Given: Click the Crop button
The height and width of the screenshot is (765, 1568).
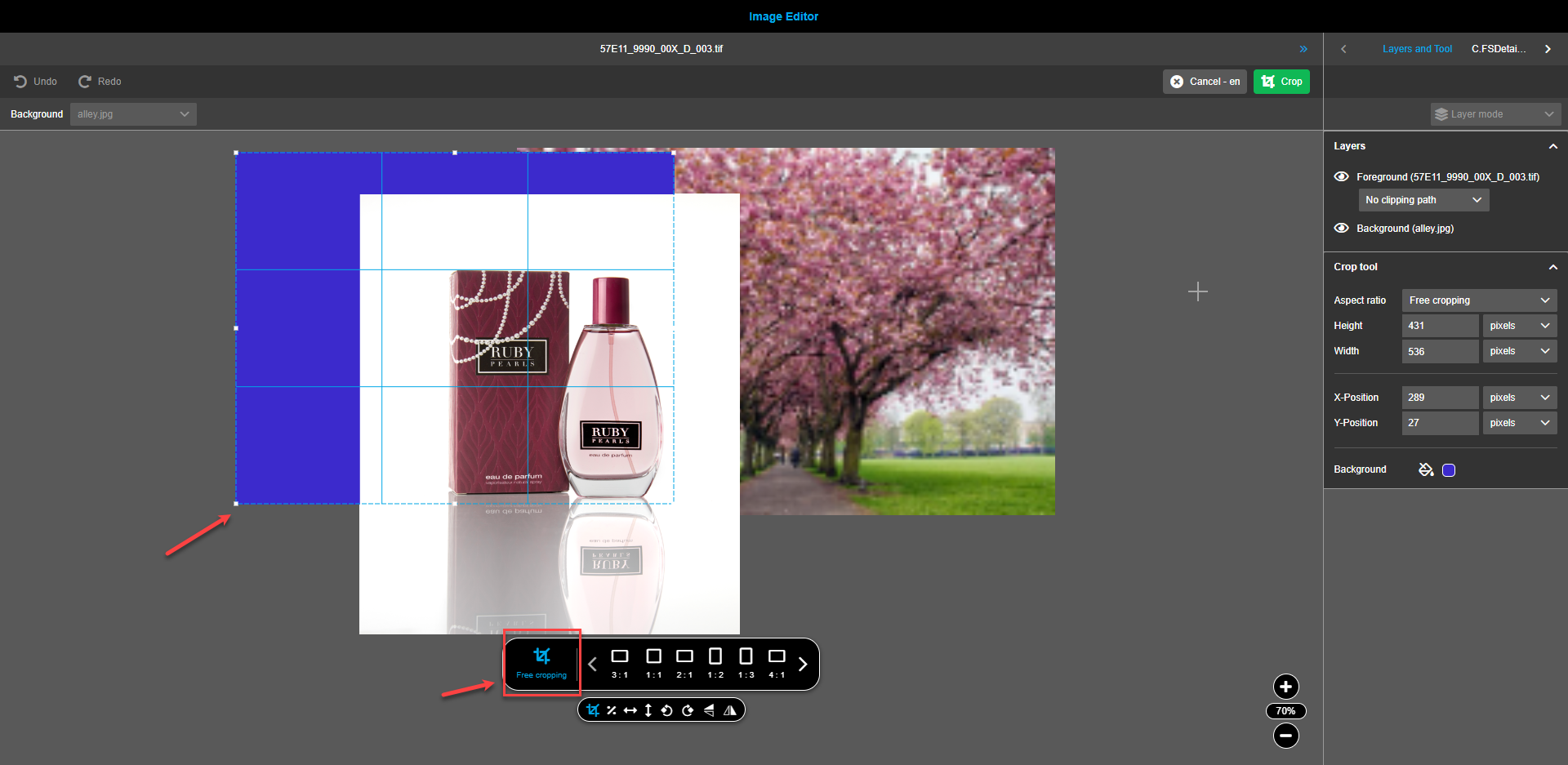Looking at the screenshot, I should (x=1281, y=81).
